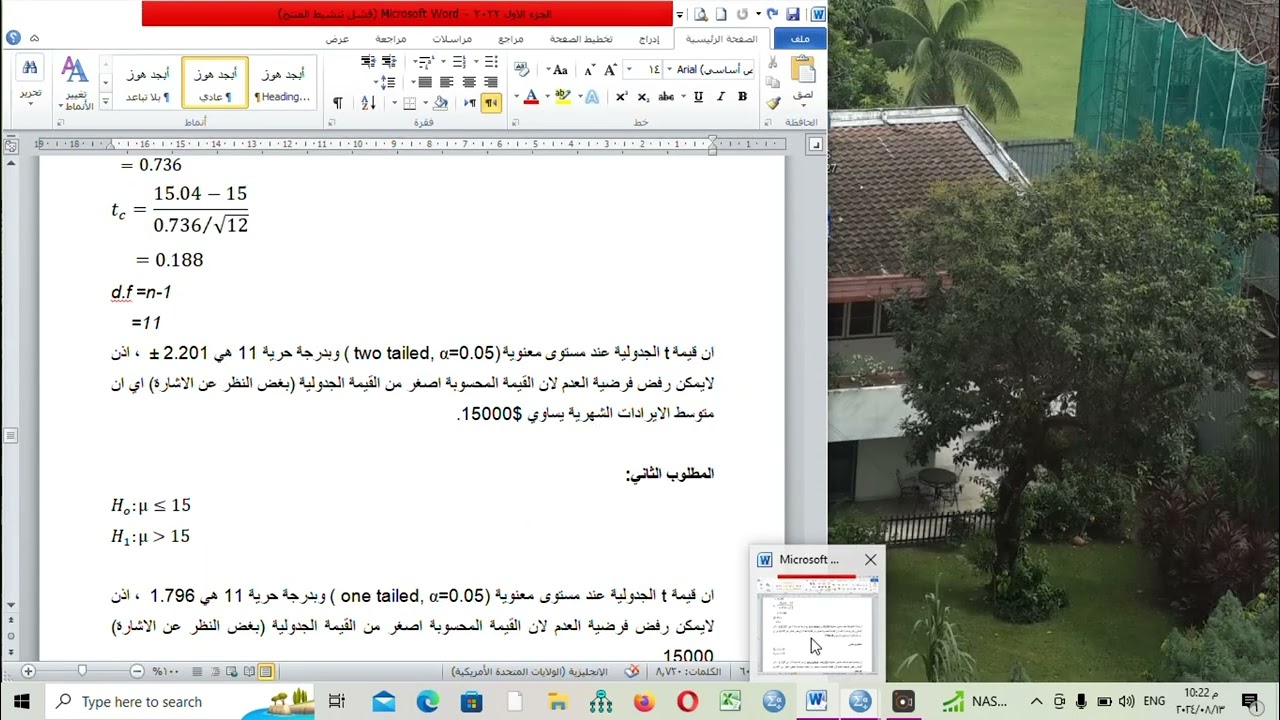
Task: Click the language indicator in status bar
Action: [530, 671]
